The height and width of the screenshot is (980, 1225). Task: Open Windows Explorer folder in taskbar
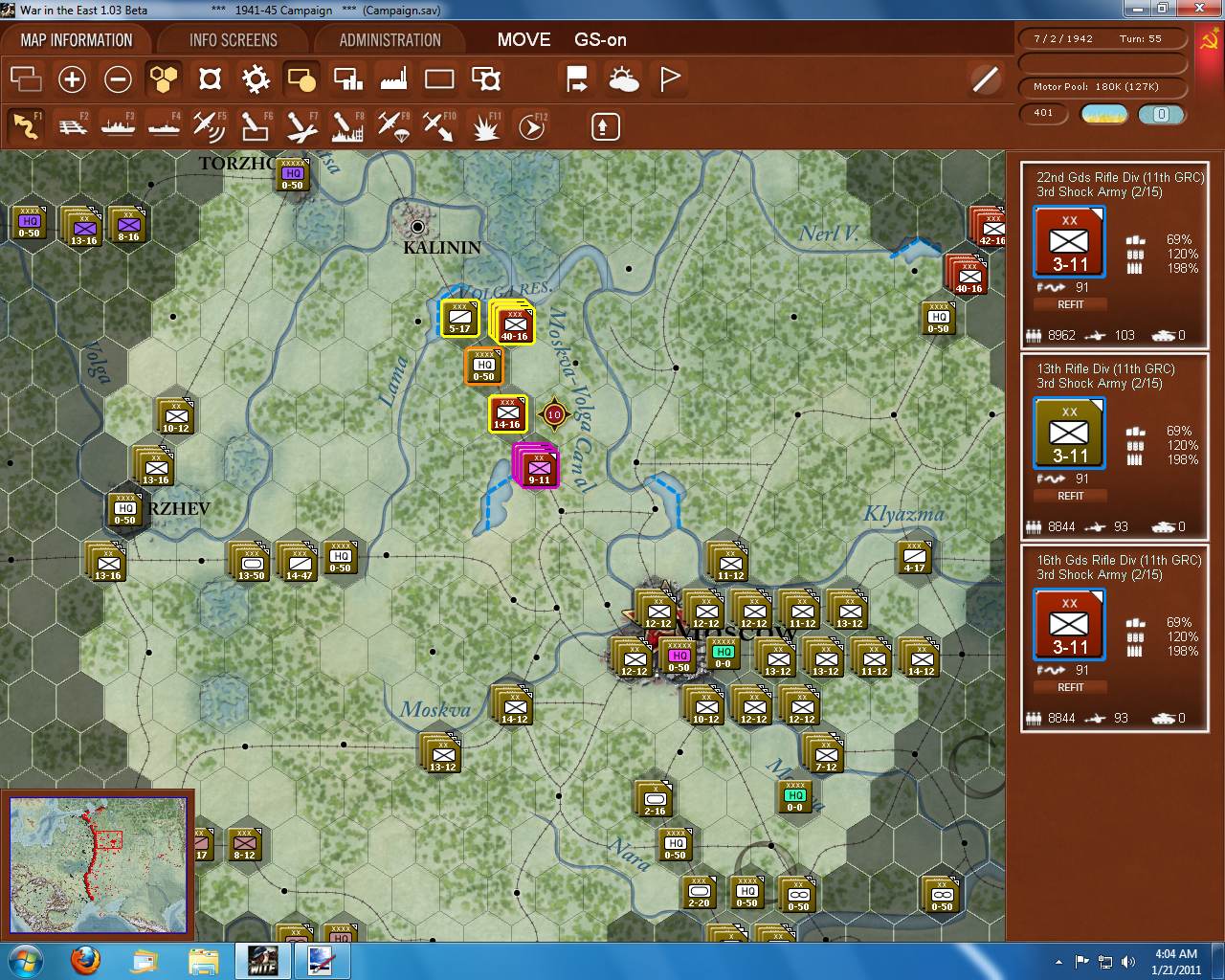coord(204,961)
